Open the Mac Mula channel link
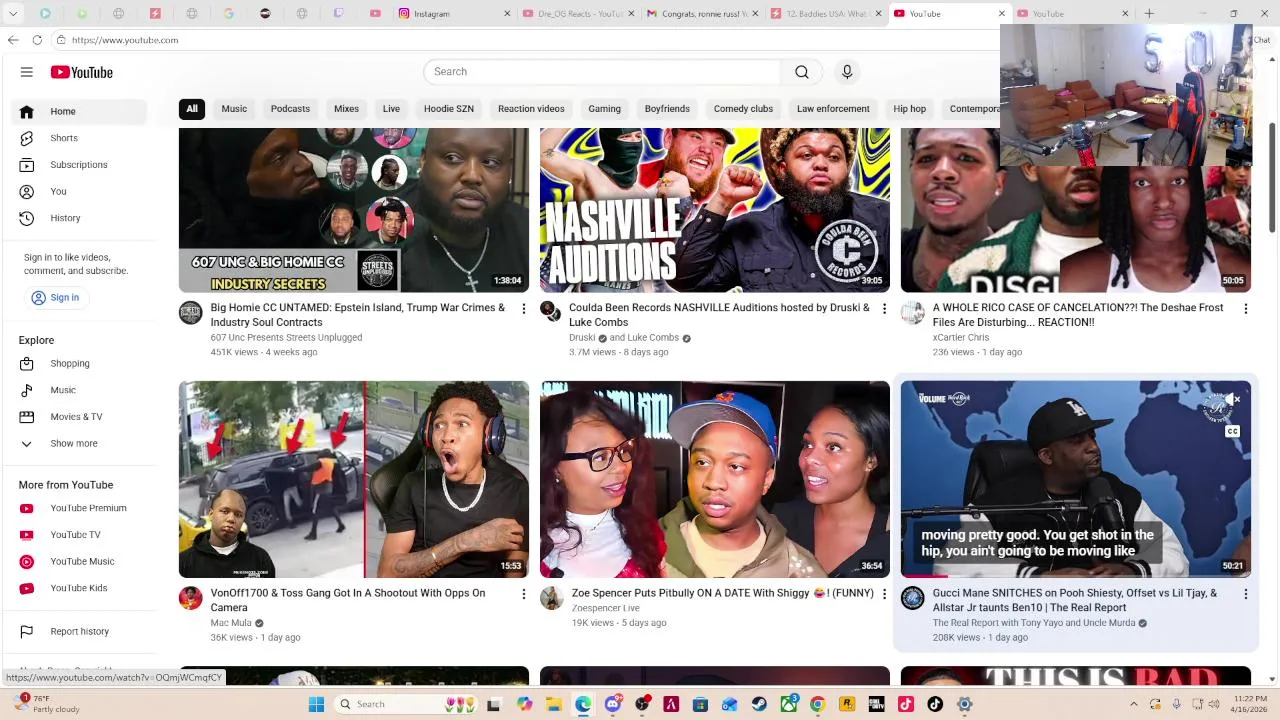 231,623
